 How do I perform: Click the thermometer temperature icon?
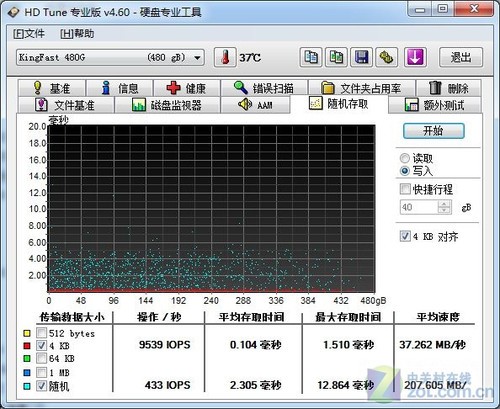tap(225, 57)
